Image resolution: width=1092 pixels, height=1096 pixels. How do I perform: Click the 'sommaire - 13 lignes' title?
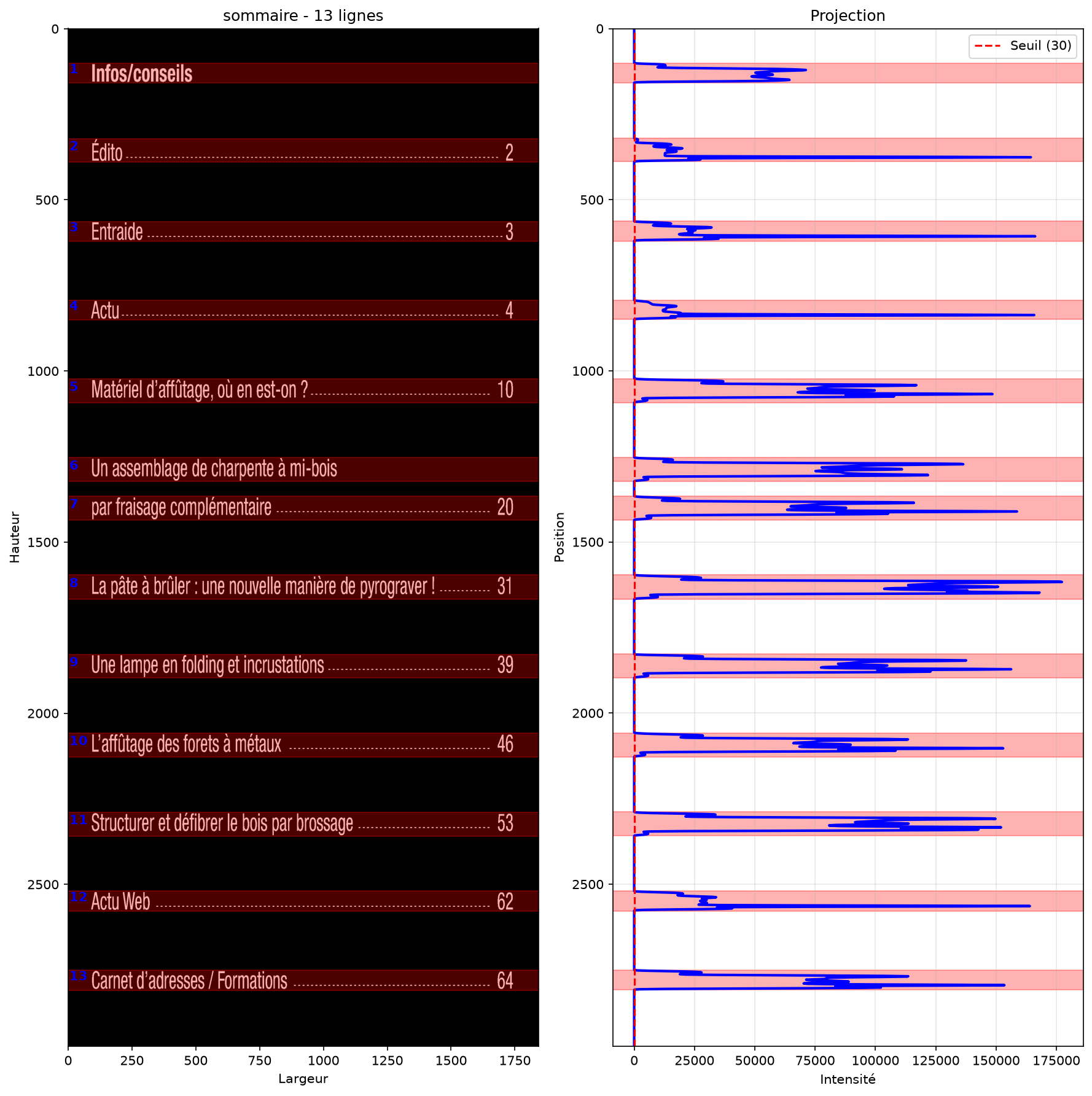[x=303, y=16]
